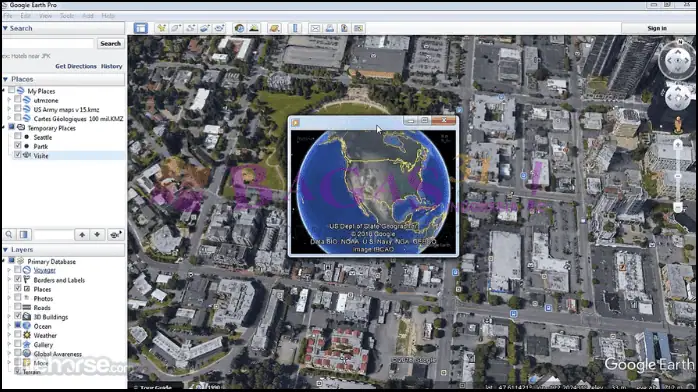Expand the Gallery layer node
698x392 pixels.
(9, 344)
